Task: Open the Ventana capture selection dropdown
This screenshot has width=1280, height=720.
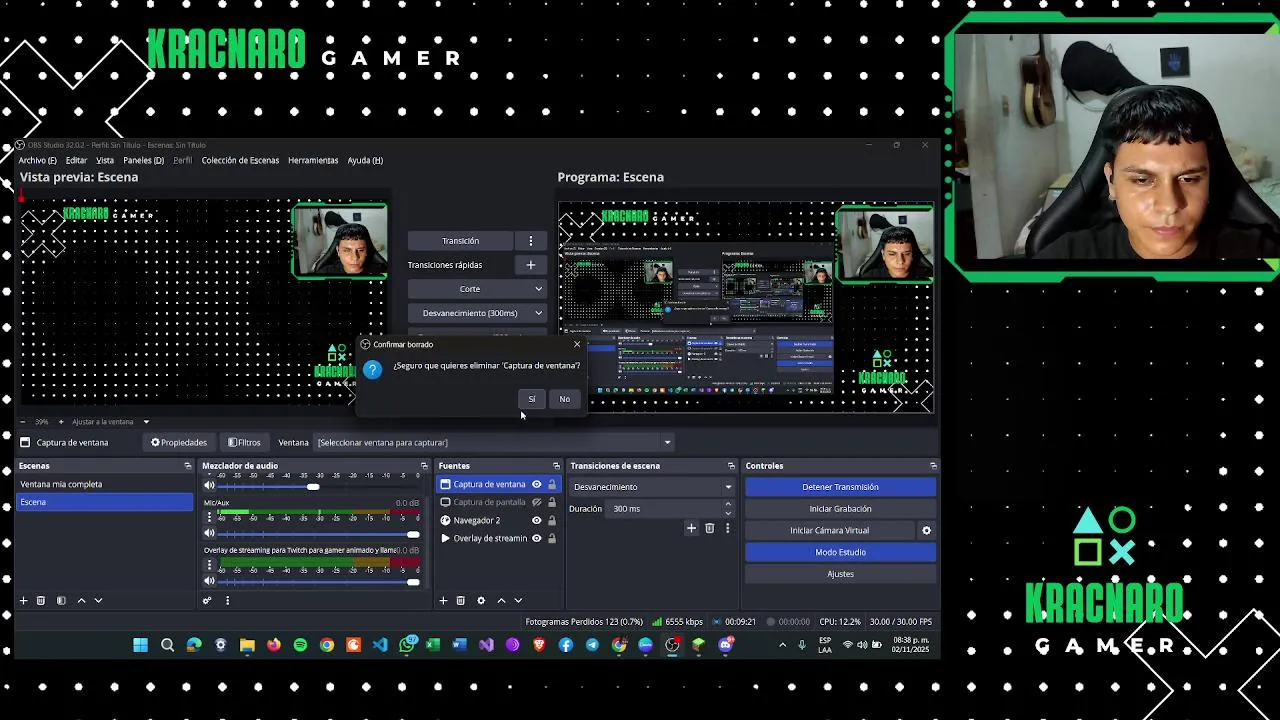Action: [x=494, y=442]
